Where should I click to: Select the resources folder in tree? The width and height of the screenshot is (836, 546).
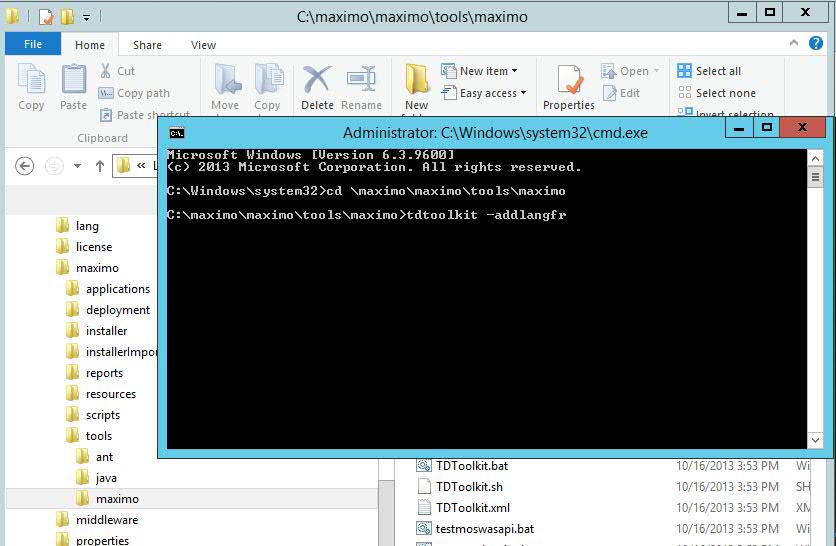(101, 394)
